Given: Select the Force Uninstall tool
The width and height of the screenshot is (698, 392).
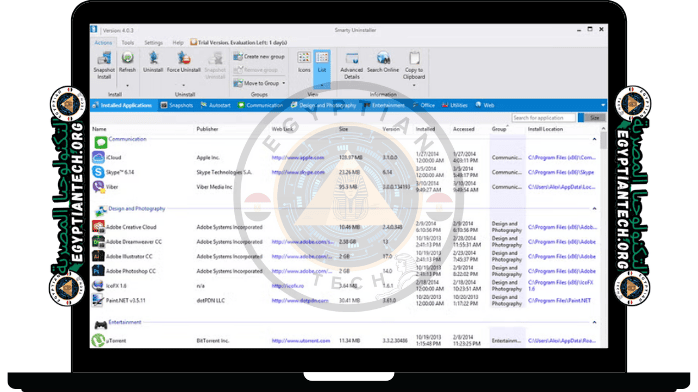Looking at the screenshot, I should [x=183, y=62].
